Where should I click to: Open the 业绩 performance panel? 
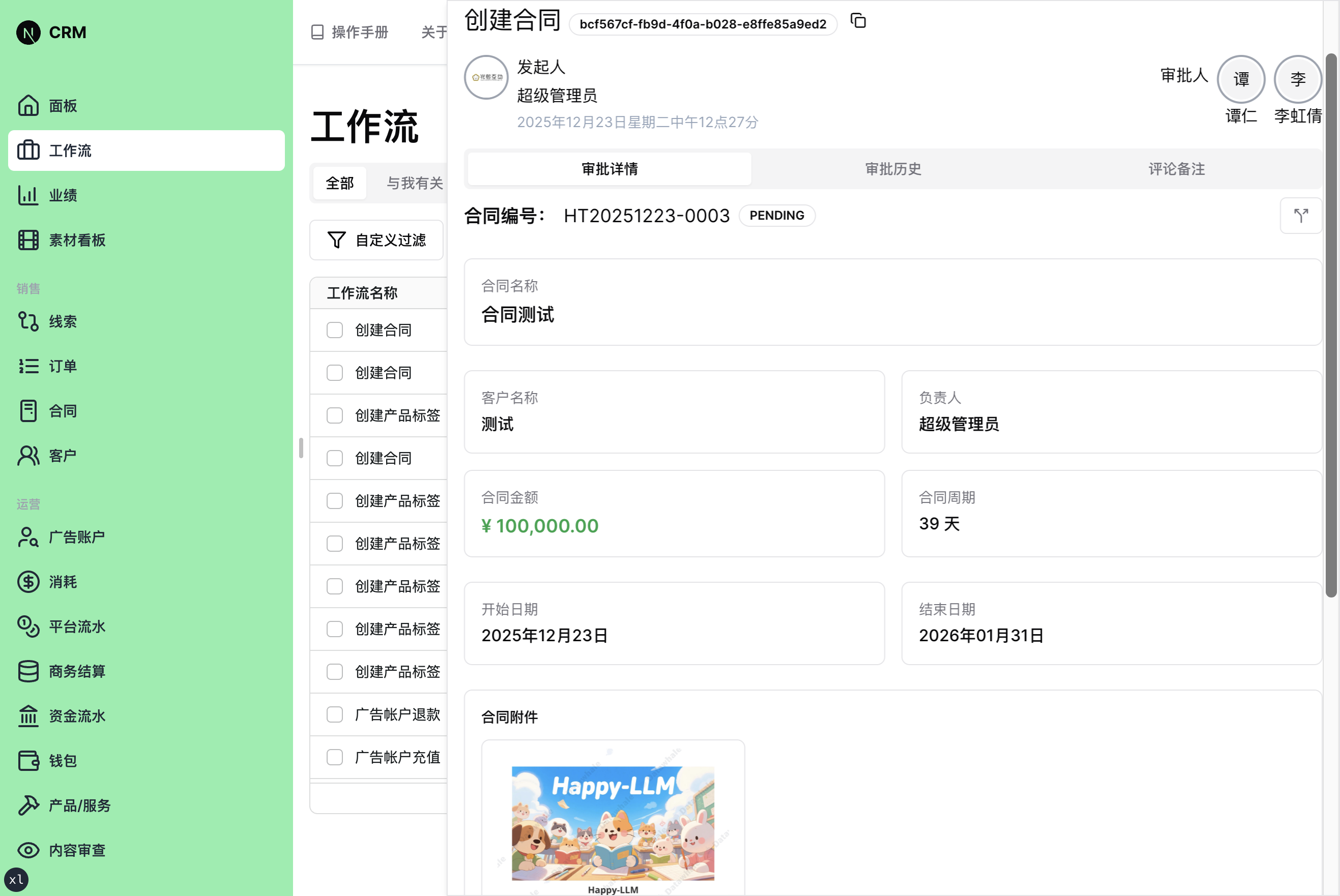(64, 195)
